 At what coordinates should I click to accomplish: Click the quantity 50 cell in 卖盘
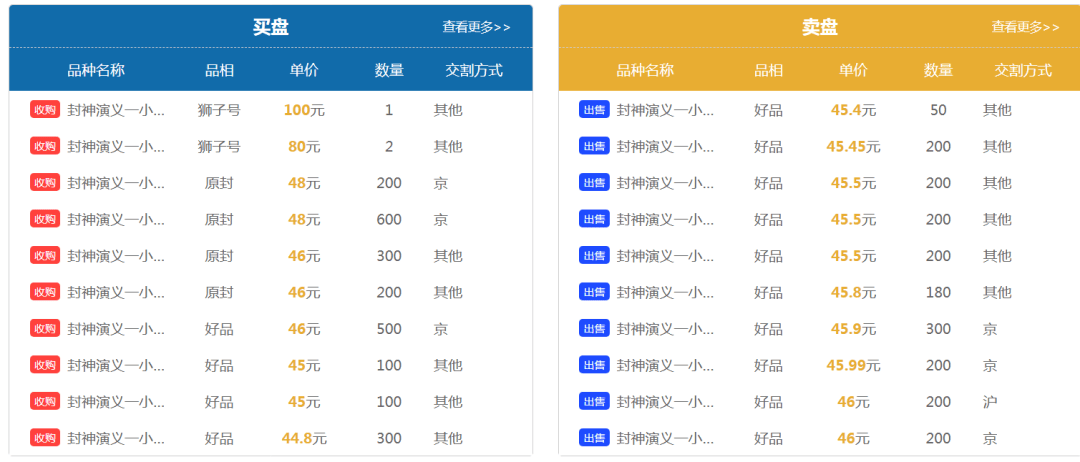tap(939, 109)
